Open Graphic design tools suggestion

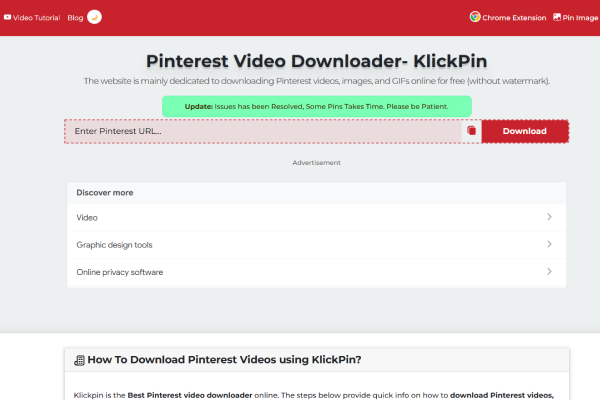tap(316, 245)
